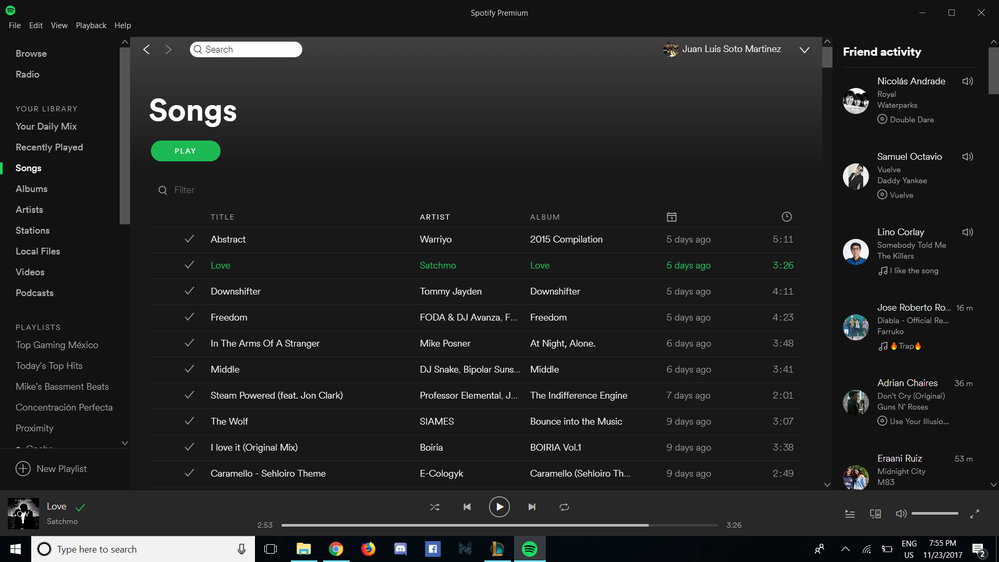Show hidden system tray icons

coord(845,549)
